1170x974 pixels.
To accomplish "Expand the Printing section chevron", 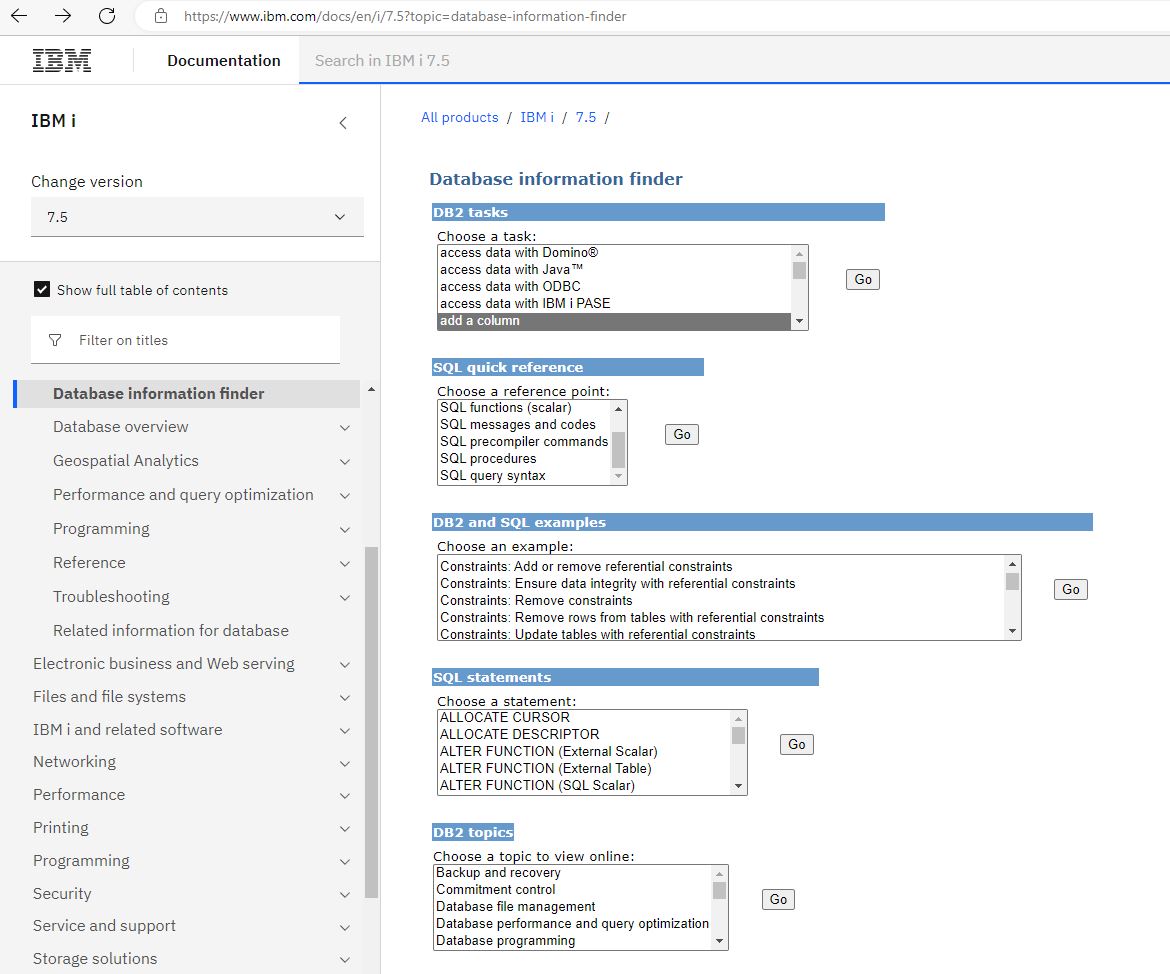I will click(x=345, y=828).
